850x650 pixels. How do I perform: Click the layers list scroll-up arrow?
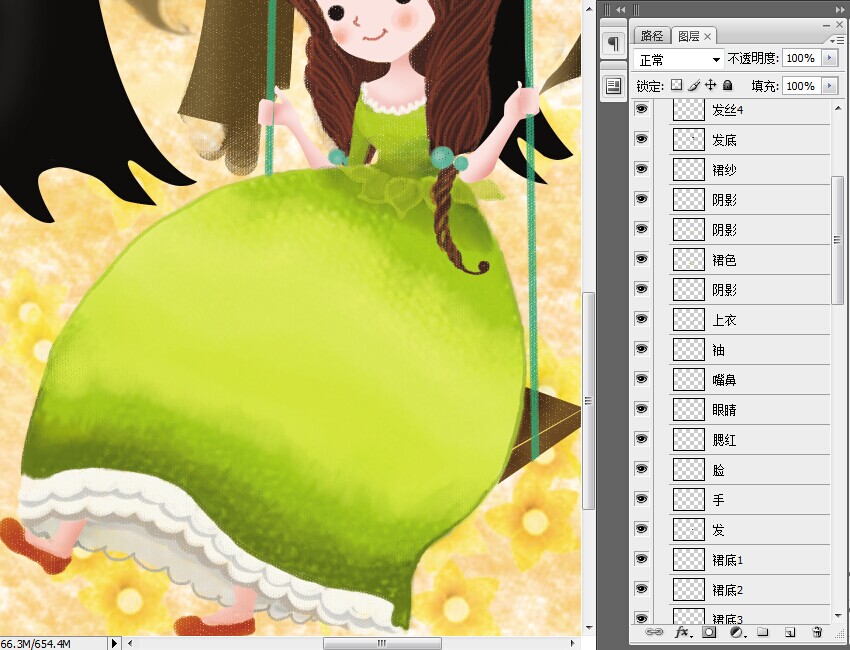(x=838, y=107)
